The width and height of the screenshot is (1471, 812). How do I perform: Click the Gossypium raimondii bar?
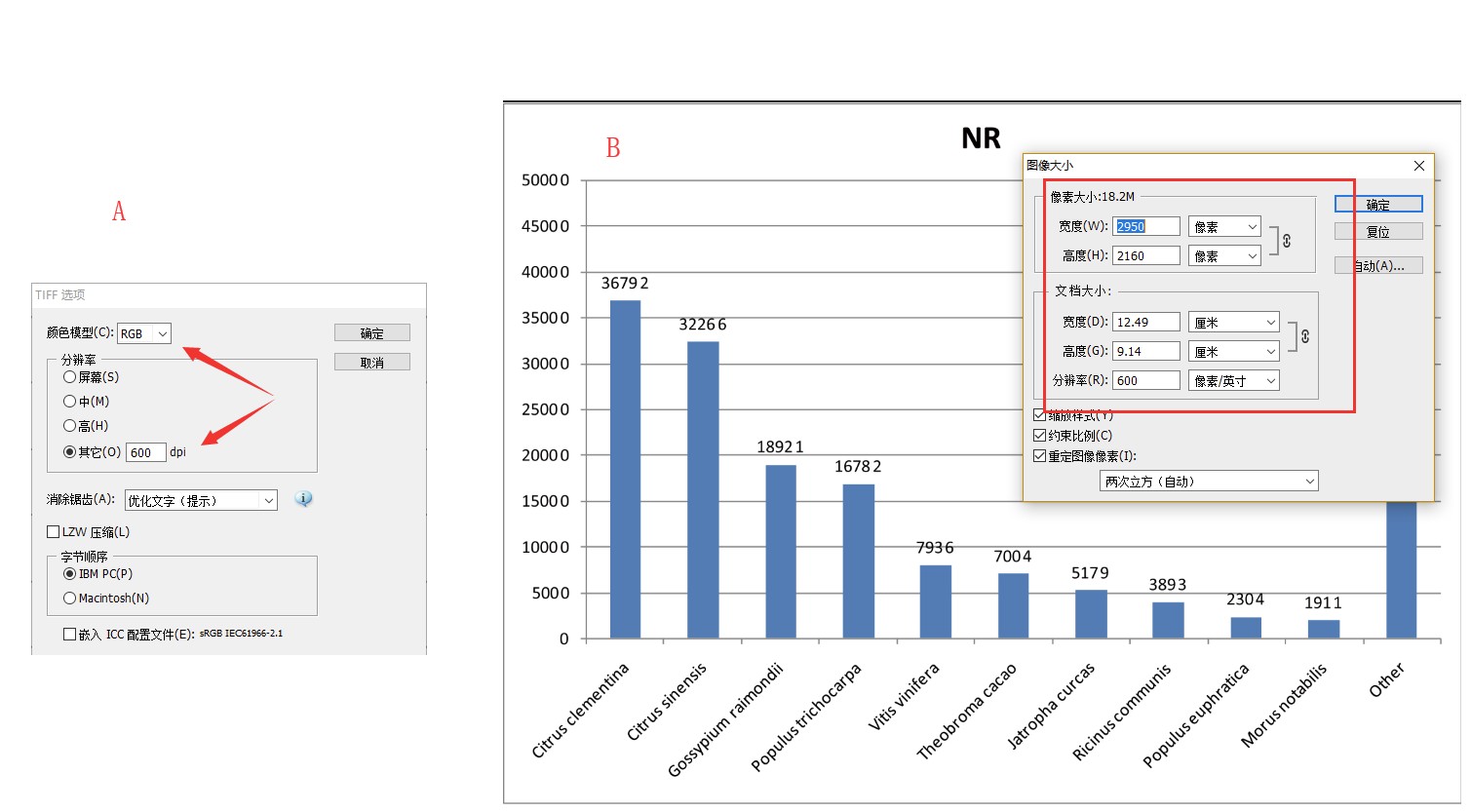click(x=781, y=552)
